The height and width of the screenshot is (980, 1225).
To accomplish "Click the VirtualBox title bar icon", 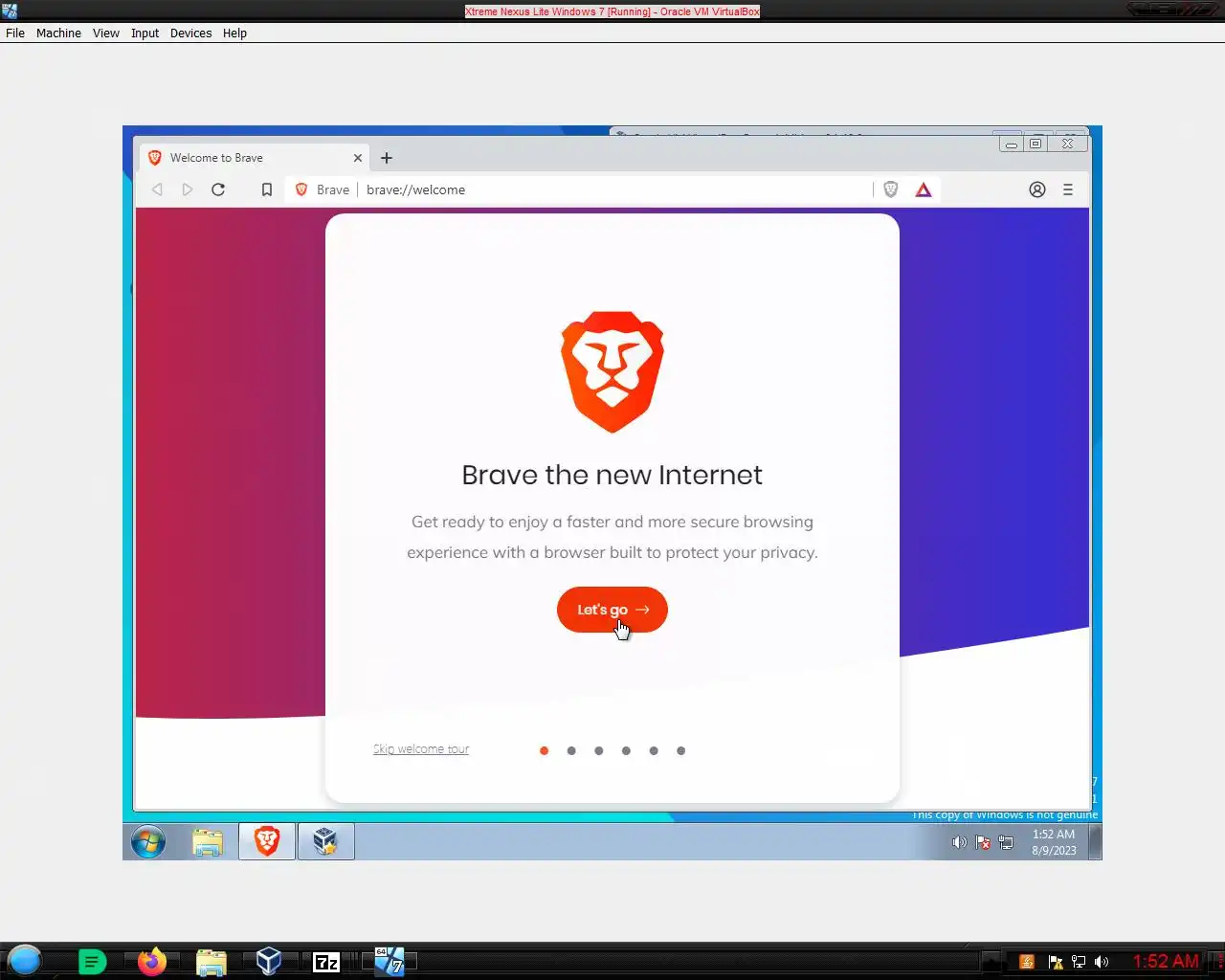I will tap(10, 11).
